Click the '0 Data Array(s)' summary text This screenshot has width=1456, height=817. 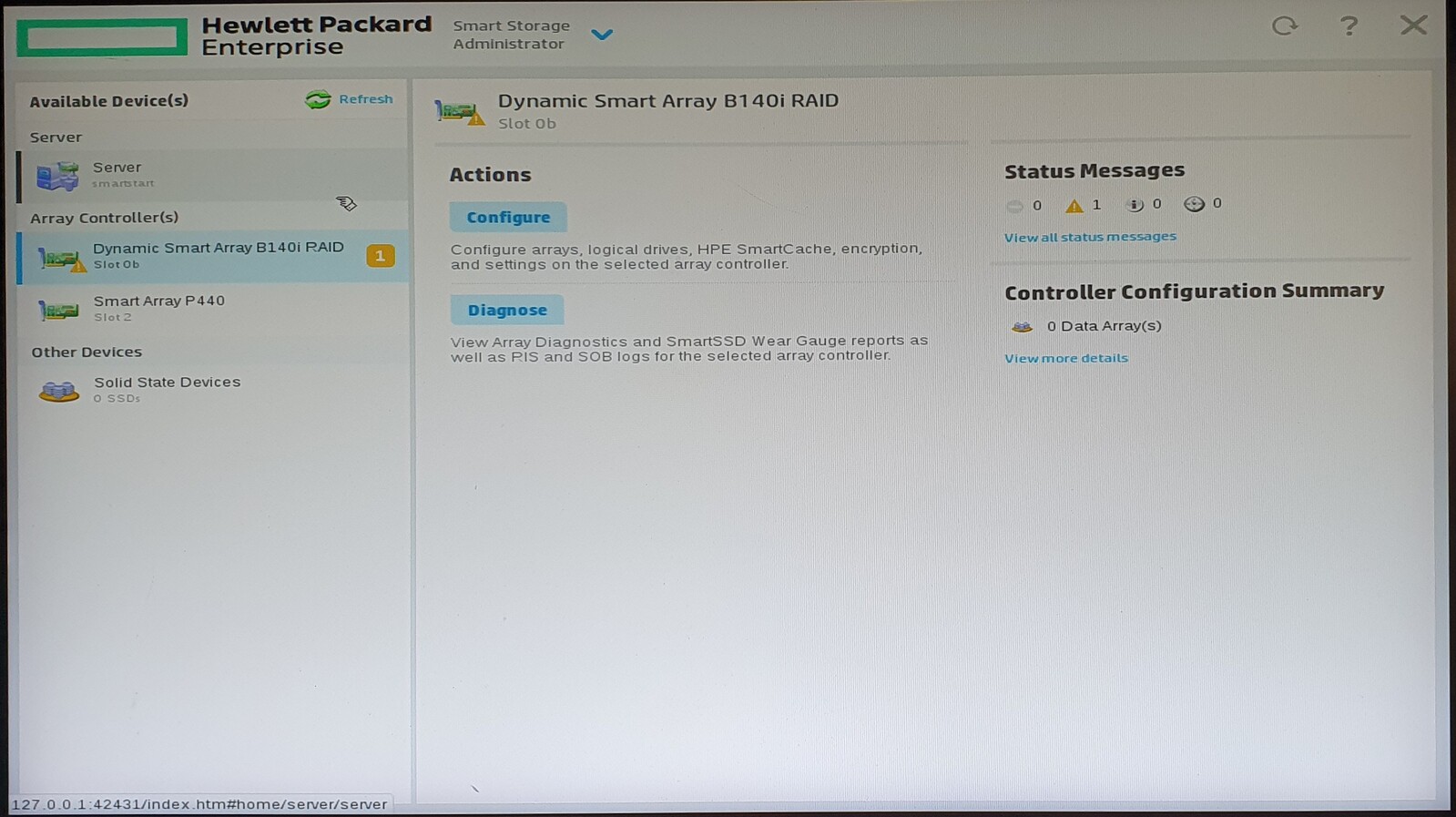click(1104, 326)
